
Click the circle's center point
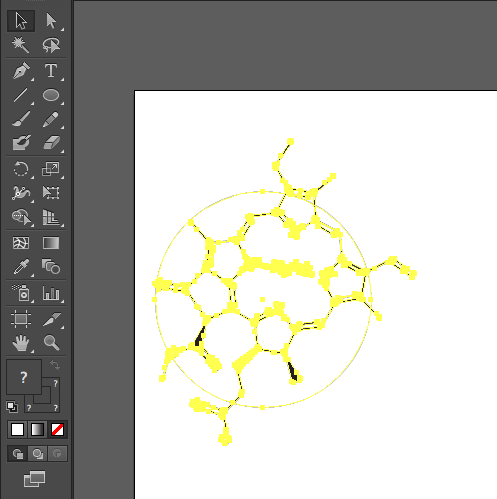point(262,299)
